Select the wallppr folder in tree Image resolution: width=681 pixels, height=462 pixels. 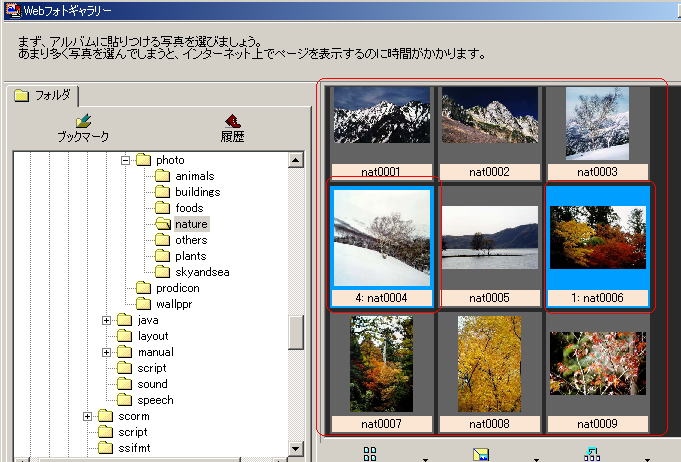[173, 304]
